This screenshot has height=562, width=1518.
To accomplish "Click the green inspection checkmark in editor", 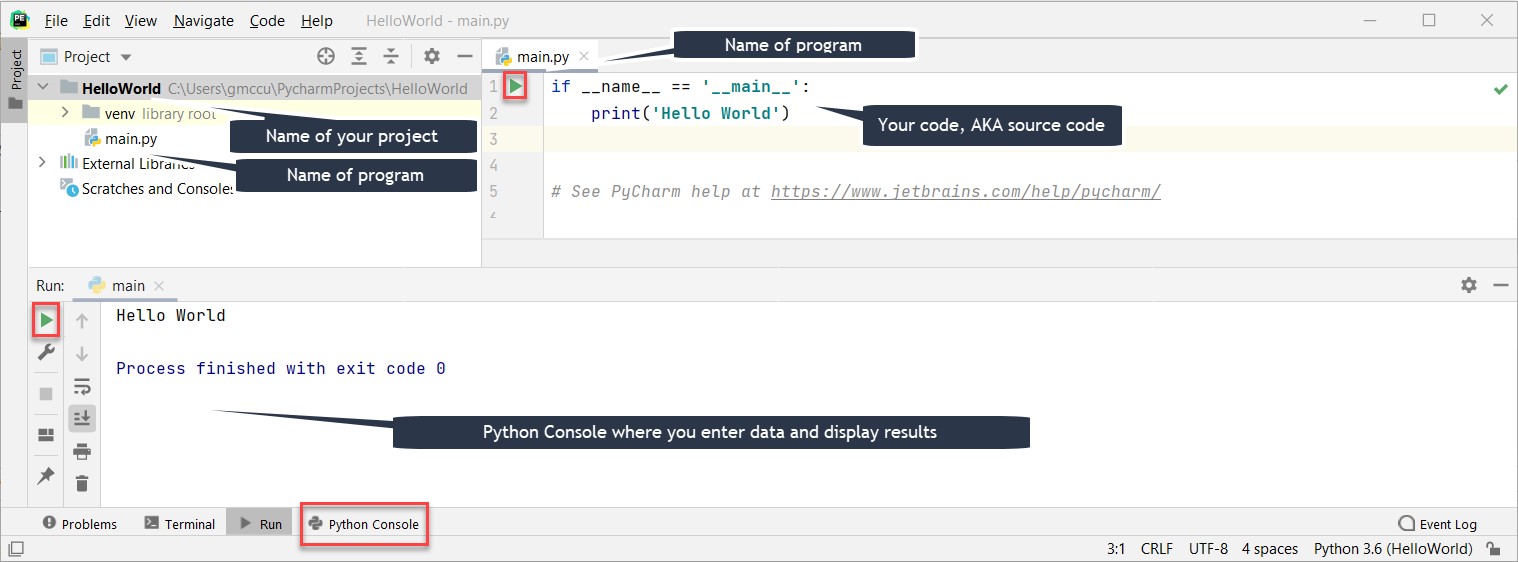I will (x=1500, y=89).
